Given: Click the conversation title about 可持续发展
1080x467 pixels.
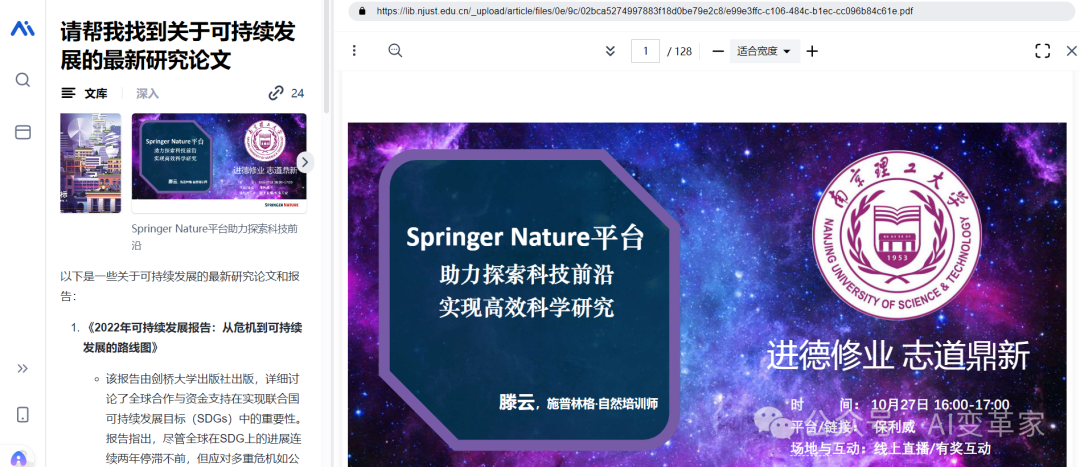Looking at the screenshot, I should click(x=178, y=46).
